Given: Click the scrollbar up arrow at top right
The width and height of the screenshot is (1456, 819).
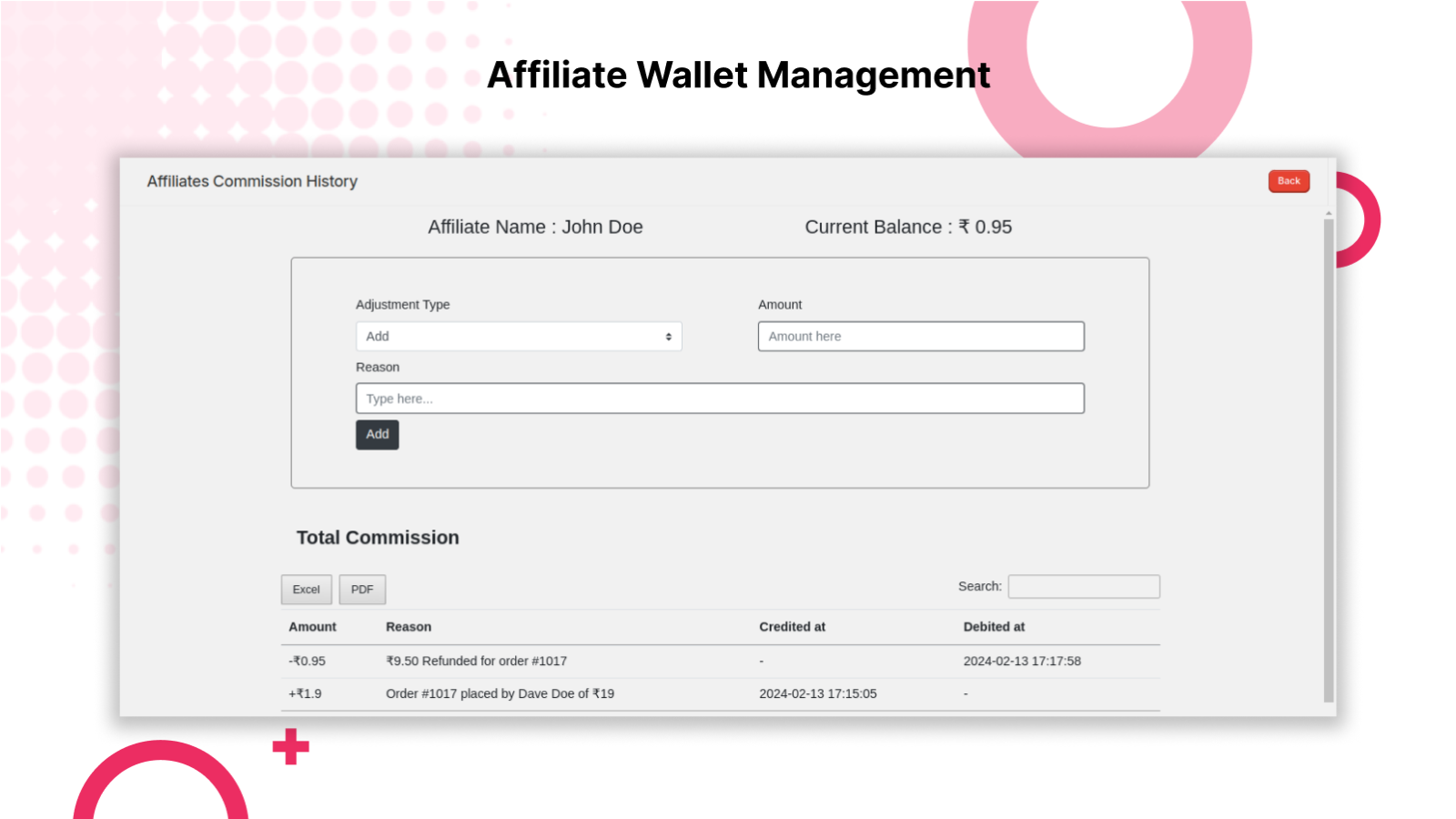Looking at the screenshot, I should 1329,210.
